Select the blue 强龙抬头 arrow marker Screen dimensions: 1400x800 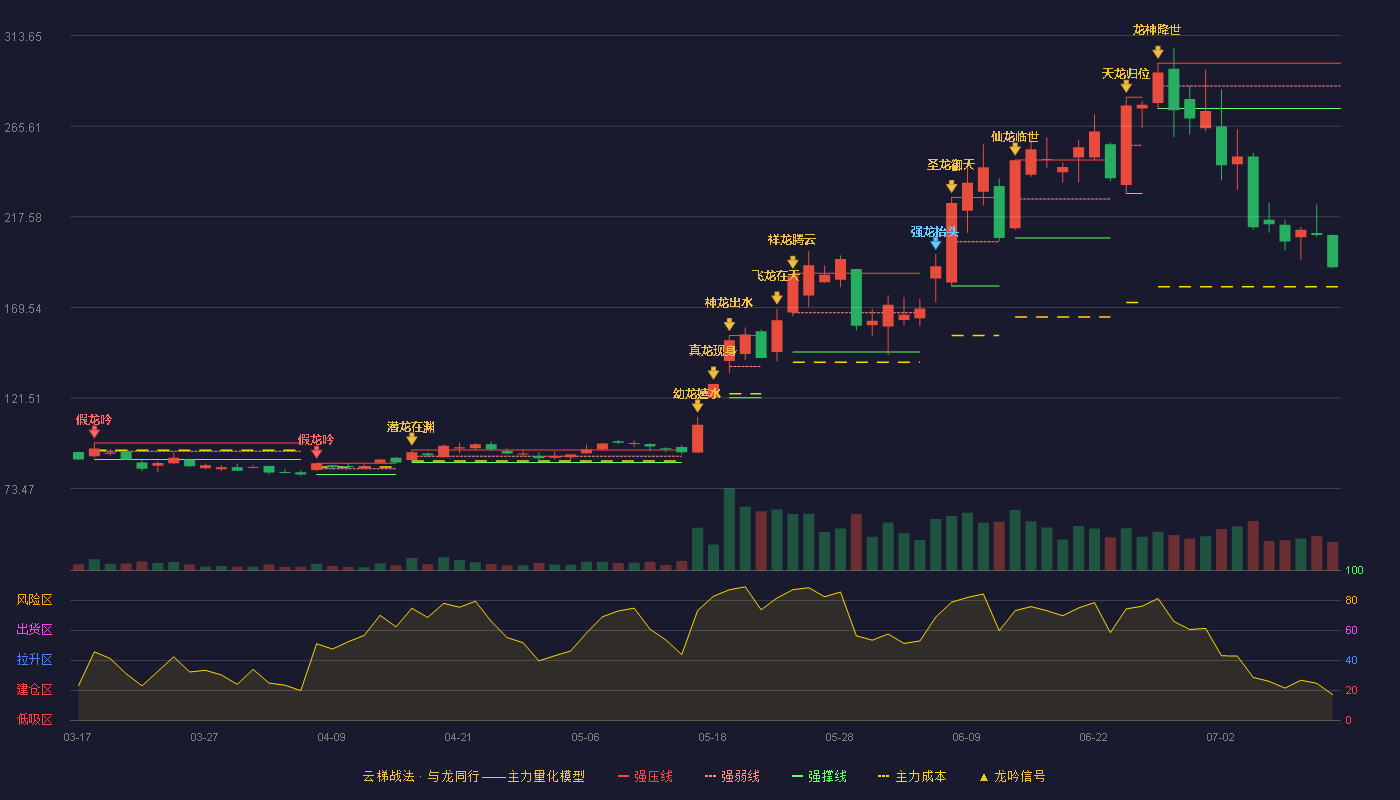pyautogui.click(x=936, y=243)
